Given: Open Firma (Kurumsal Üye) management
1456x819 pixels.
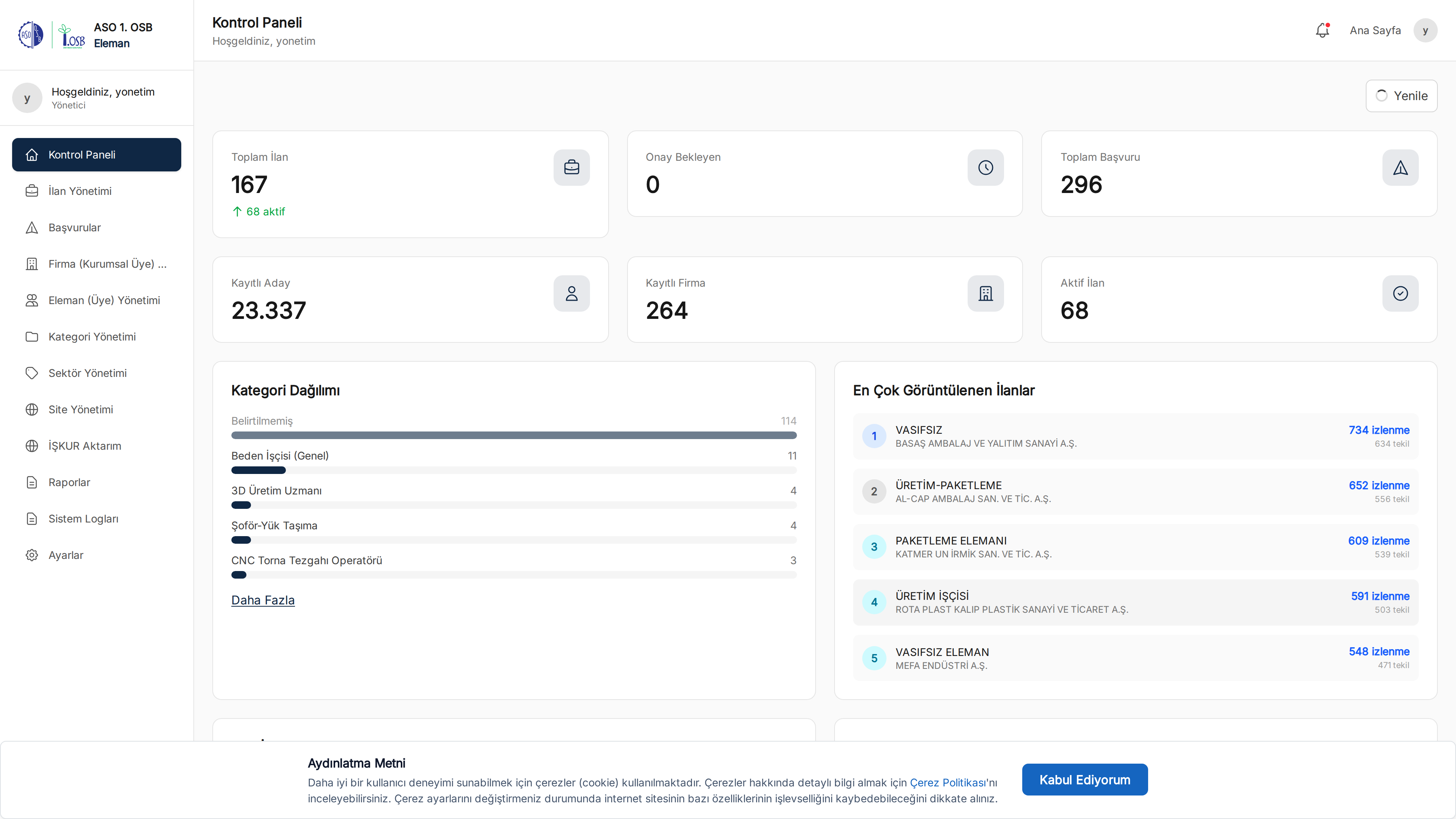Looking at the screenshot, I should 107,264.
